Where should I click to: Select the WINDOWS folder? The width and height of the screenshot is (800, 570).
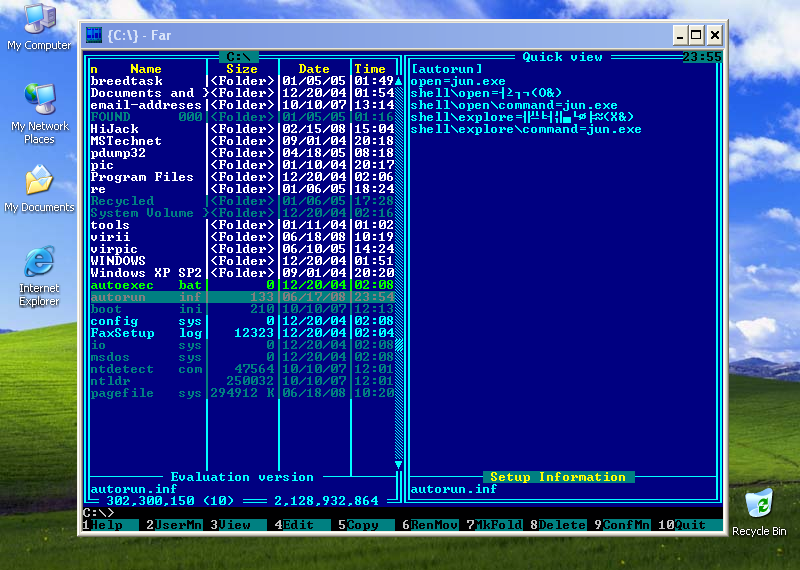coord(242,261)
